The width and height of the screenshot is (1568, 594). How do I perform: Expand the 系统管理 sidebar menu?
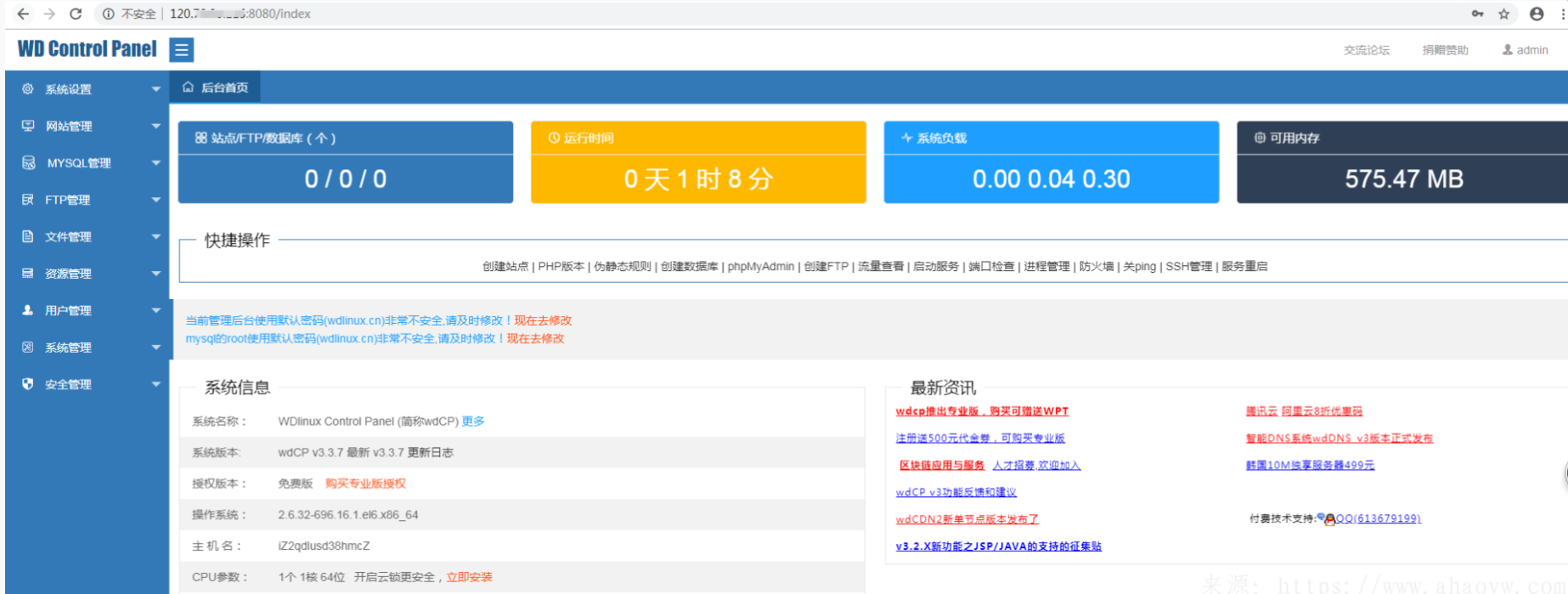pyautogui.click(x=68, y=348)
